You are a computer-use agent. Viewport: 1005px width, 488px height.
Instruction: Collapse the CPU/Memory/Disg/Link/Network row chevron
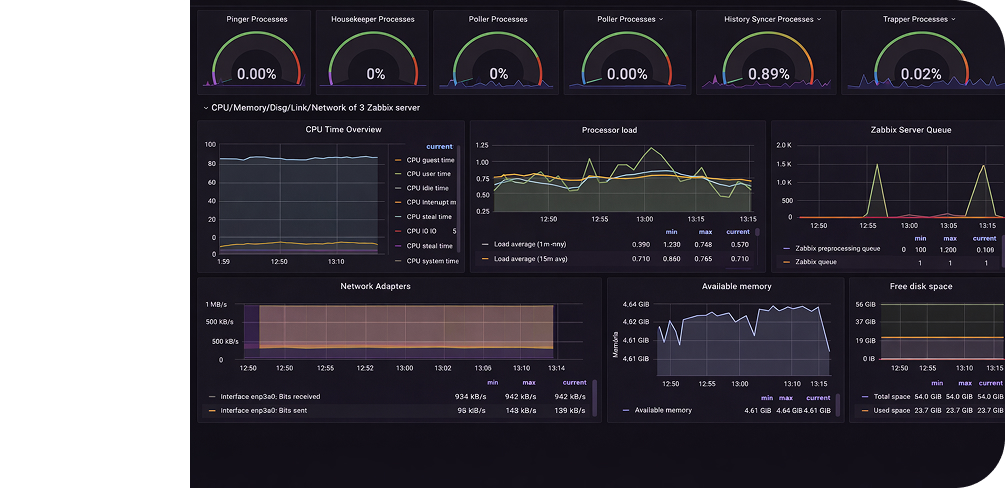click(205, 107)
